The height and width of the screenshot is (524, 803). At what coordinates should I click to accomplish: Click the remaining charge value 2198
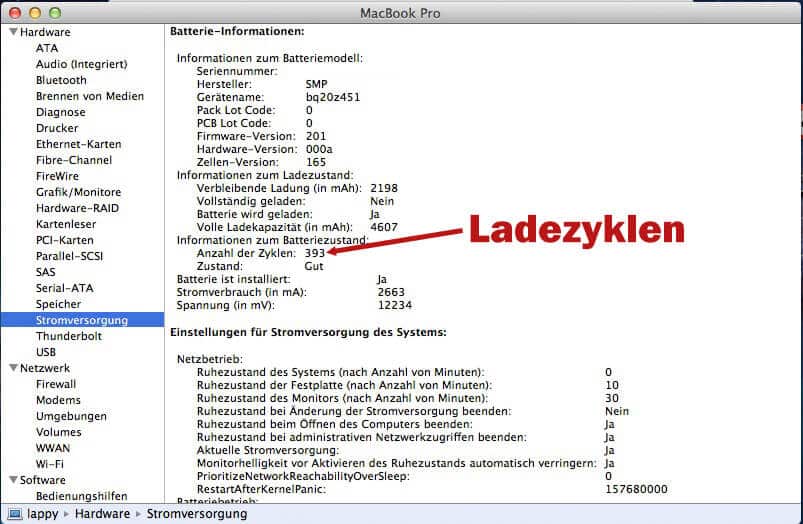tap(384, 188)
